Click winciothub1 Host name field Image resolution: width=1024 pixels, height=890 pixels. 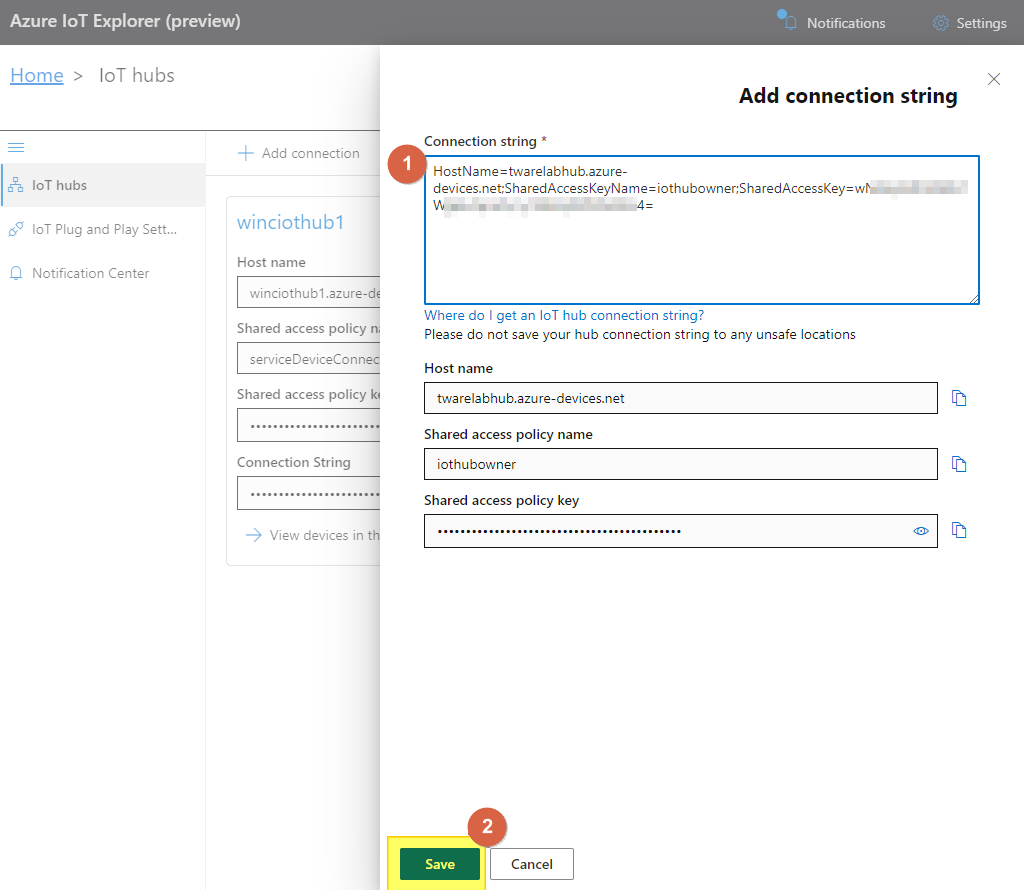coord(308,293)
